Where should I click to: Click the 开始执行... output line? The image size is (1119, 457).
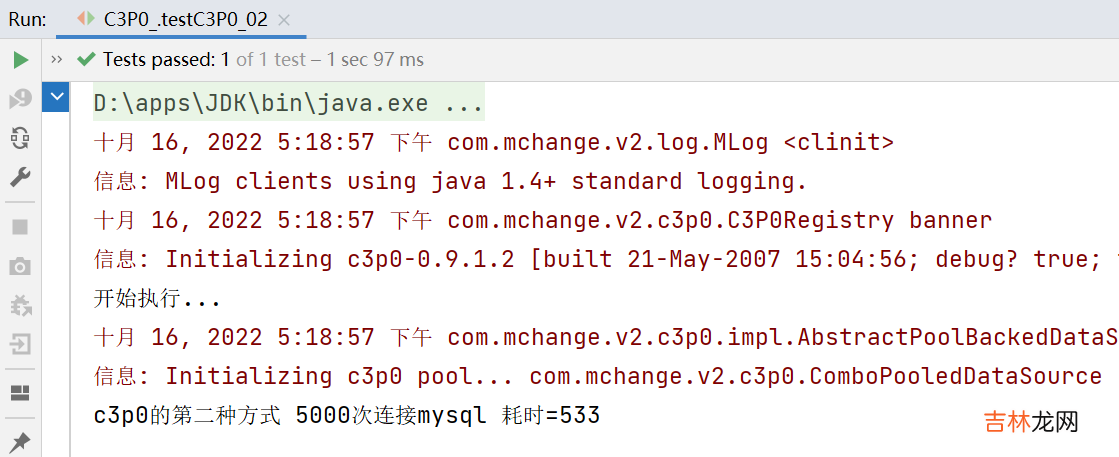point(156,298)
